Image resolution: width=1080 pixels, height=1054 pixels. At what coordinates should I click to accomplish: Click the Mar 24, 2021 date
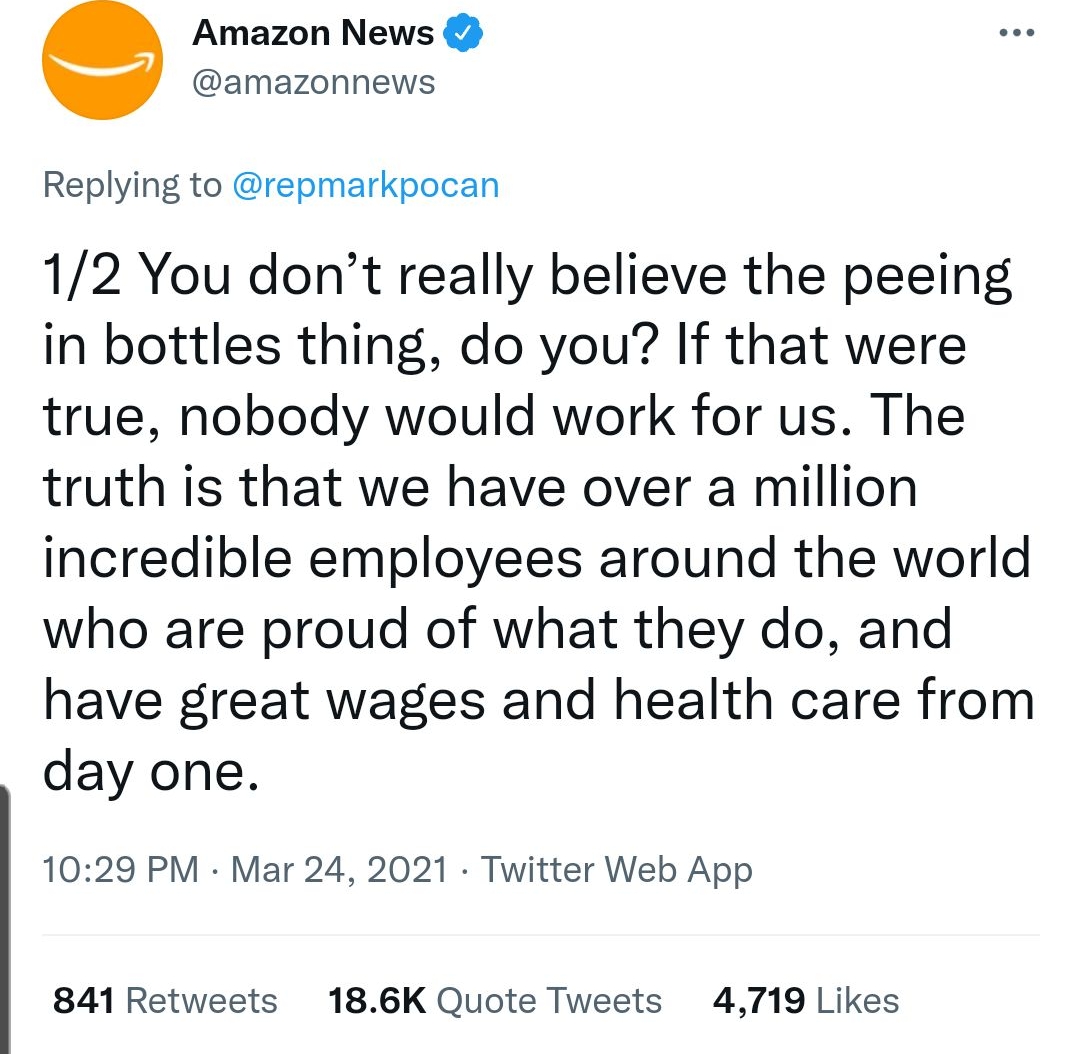click(x=340, y=869)
